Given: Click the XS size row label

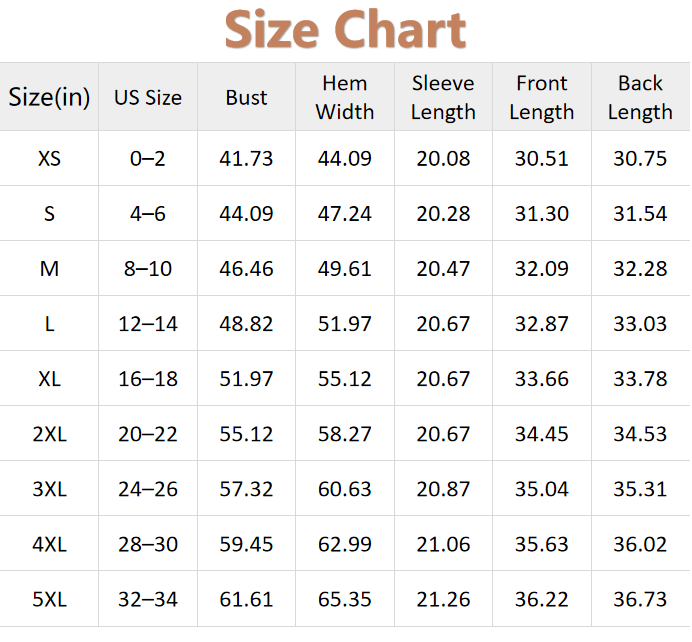Looking at the screenshot, I should point(49,158).
